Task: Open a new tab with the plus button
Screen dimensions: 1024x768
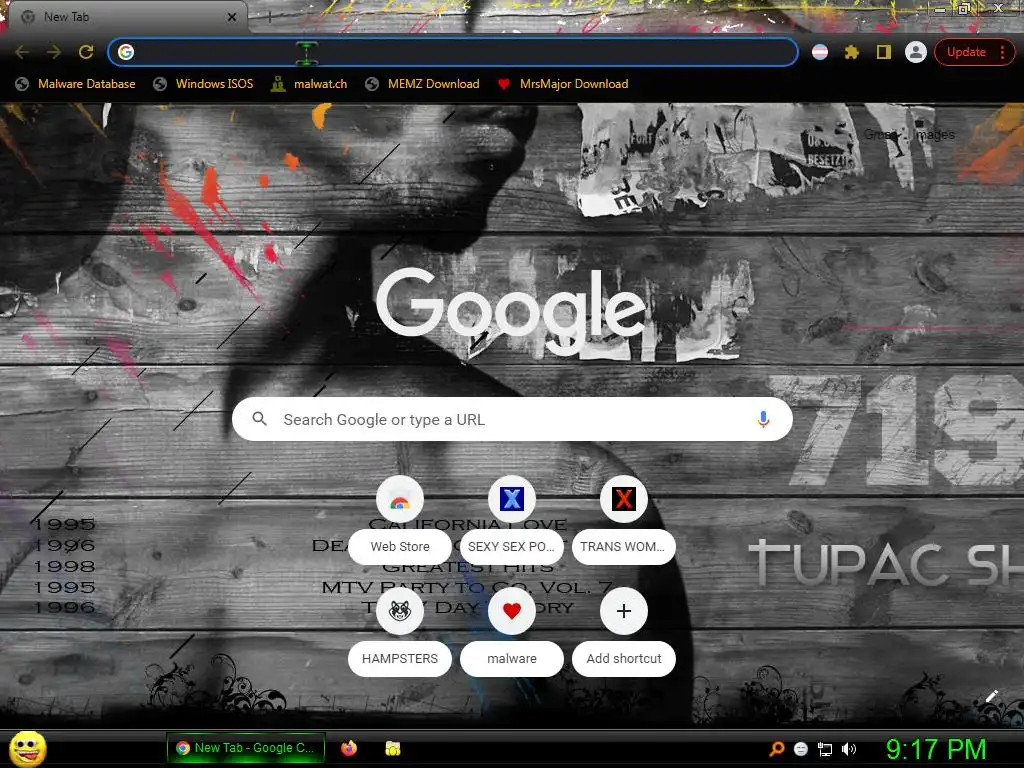Action: 269,17
